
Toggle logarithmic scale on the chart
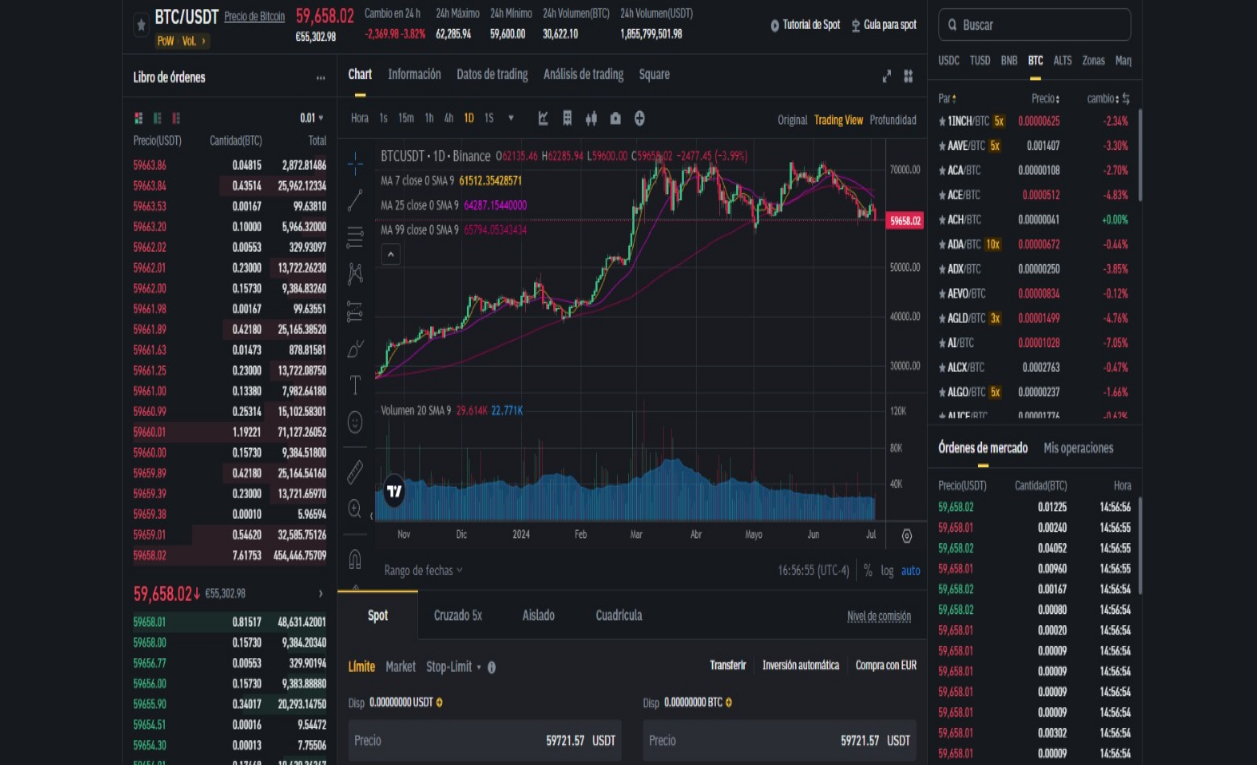887,571
